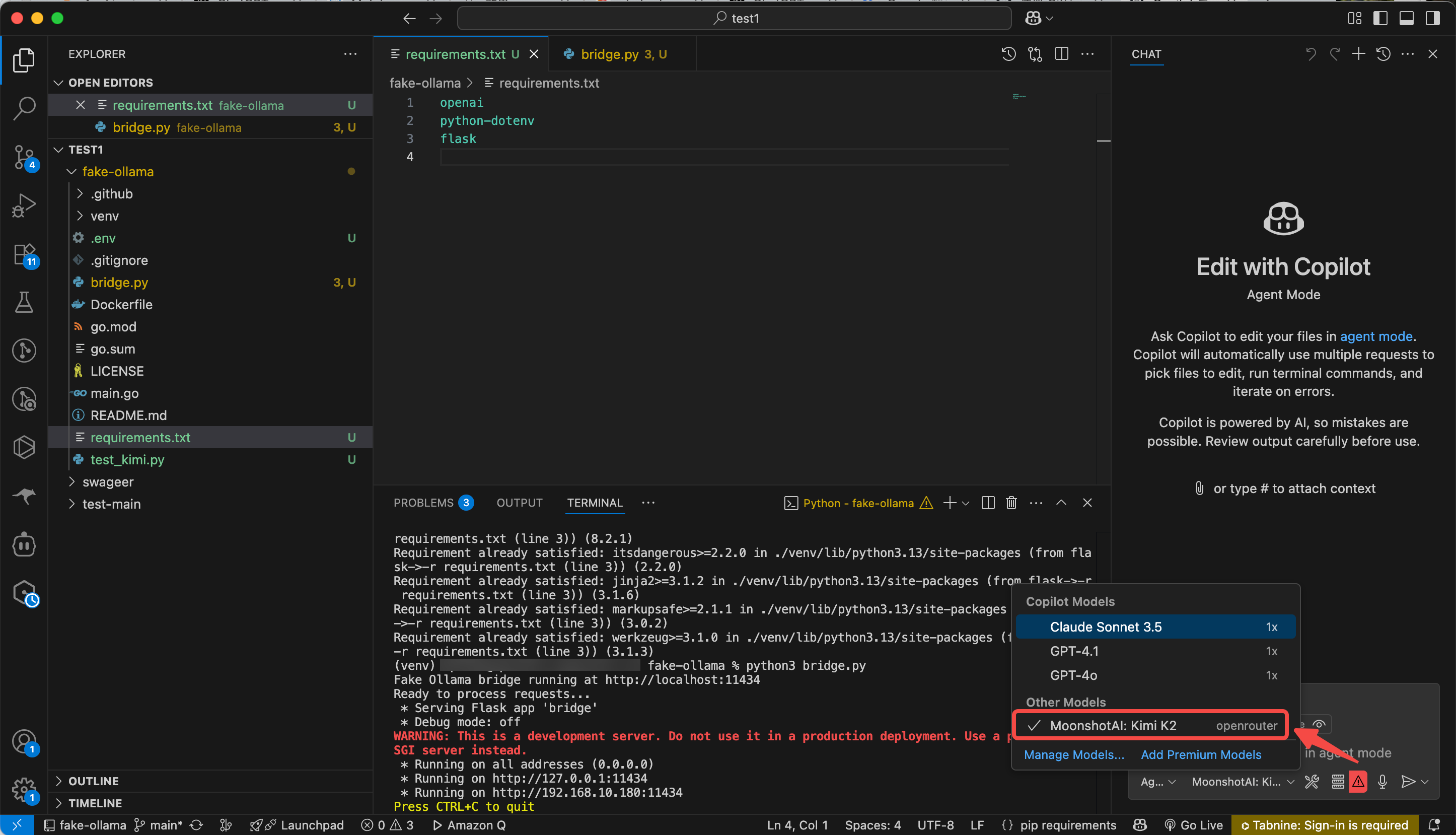Click the Split Editor Right icon
This screenshot has height=835, width=1456.
click(x=1061, y=54)
